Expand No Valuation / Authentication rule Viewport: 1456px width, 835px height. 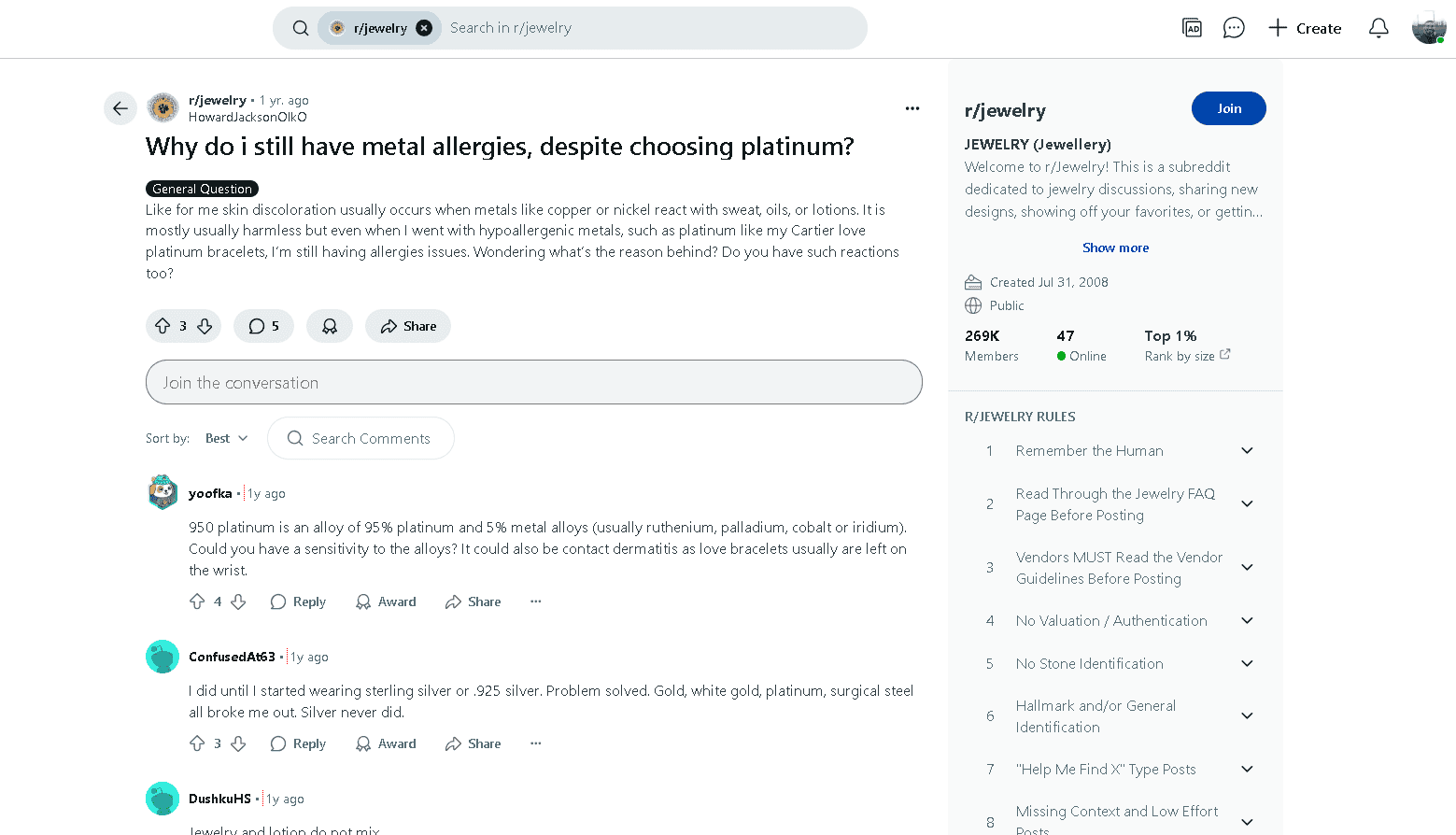(1247, 620)
